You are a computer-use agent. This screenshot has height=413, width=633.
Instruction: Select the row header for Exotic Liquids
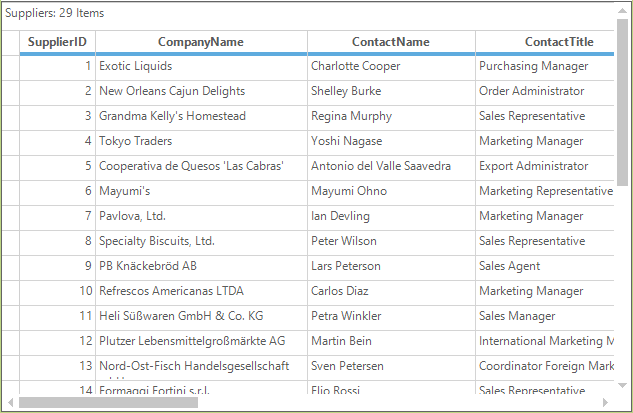[10, 68]
